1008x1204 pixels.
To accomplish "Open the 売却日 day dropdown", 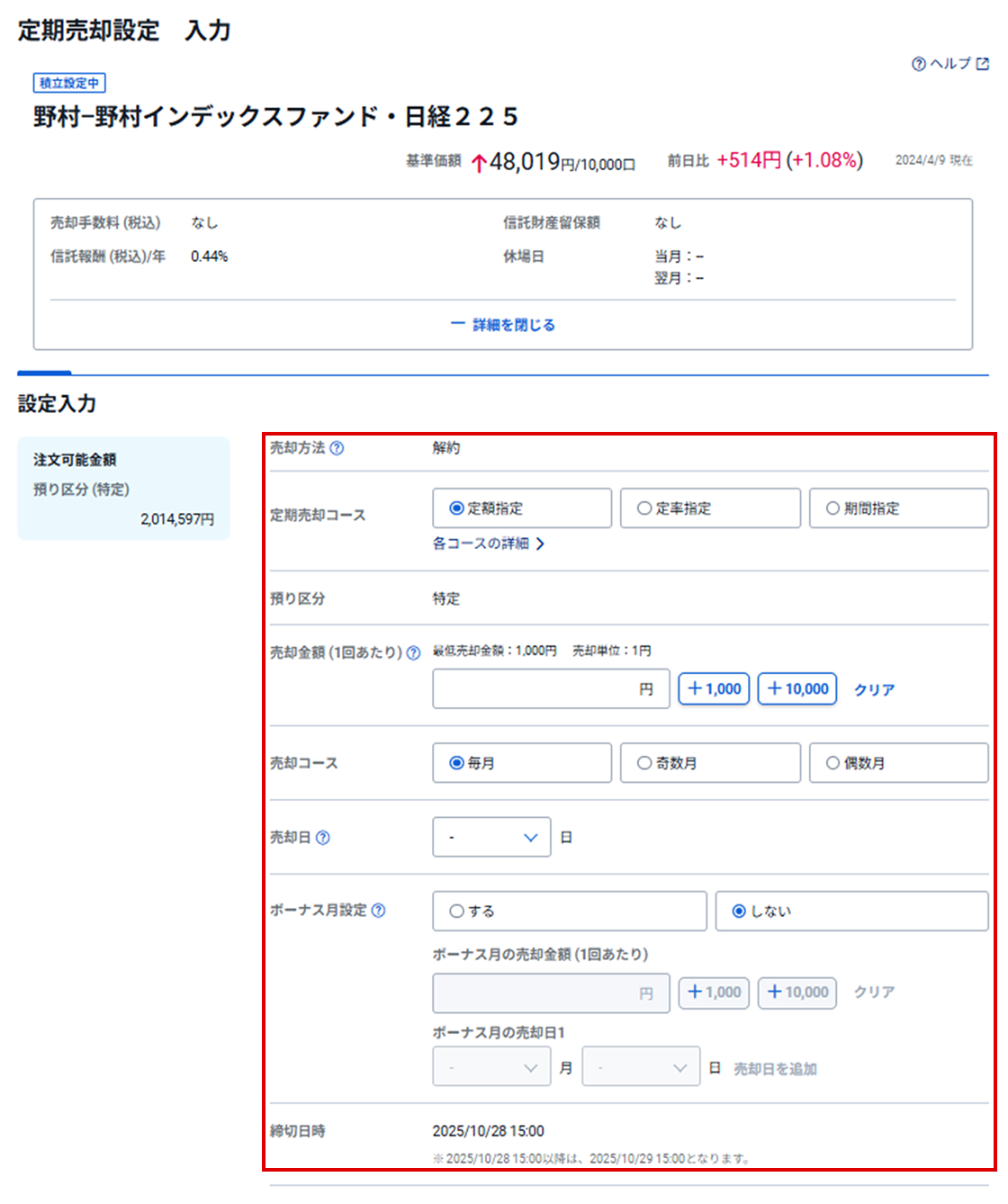I will pyautogui.click(x=491, y=837).
